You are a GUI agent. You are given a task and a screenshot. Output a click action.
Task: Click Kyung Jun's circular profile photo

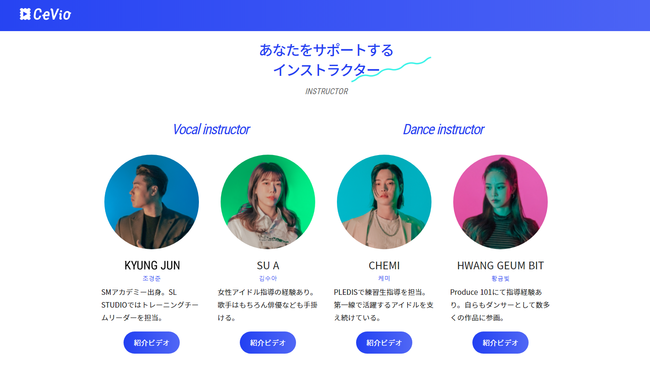(x=151, y=202)
